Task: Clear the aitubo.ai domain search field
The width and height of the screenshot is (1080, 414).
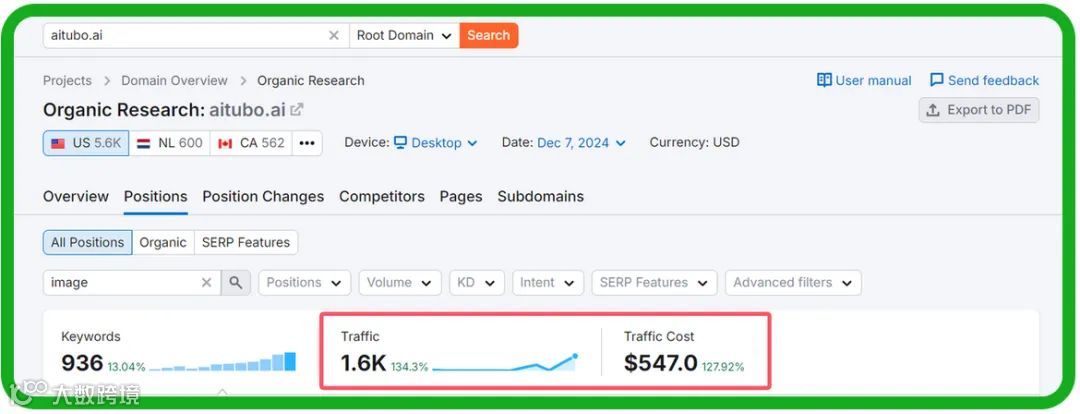Action: 333,36
